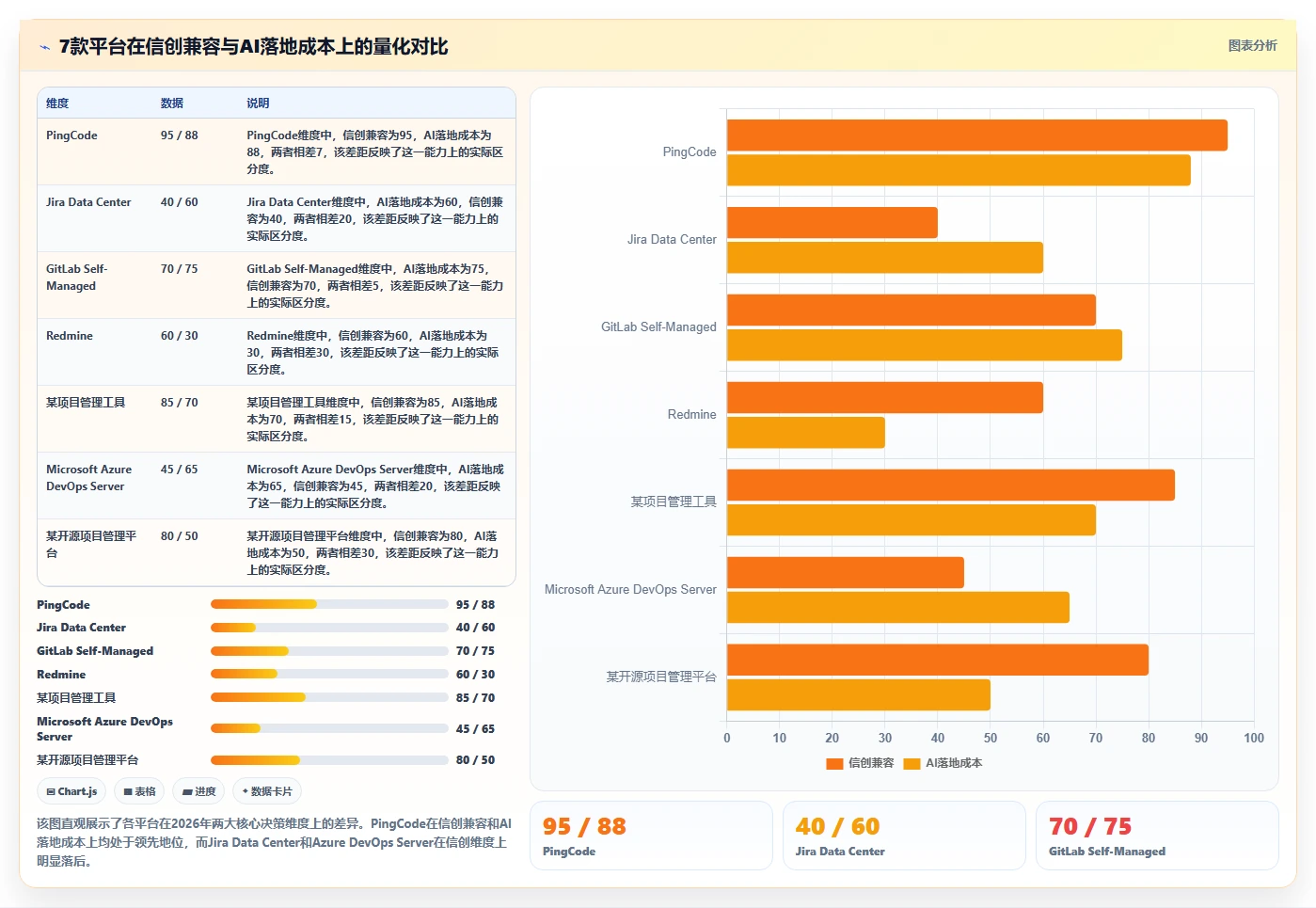
Task: Click 某项目管理工具's AI落地成本 chart bar
Action: (912, 520)
